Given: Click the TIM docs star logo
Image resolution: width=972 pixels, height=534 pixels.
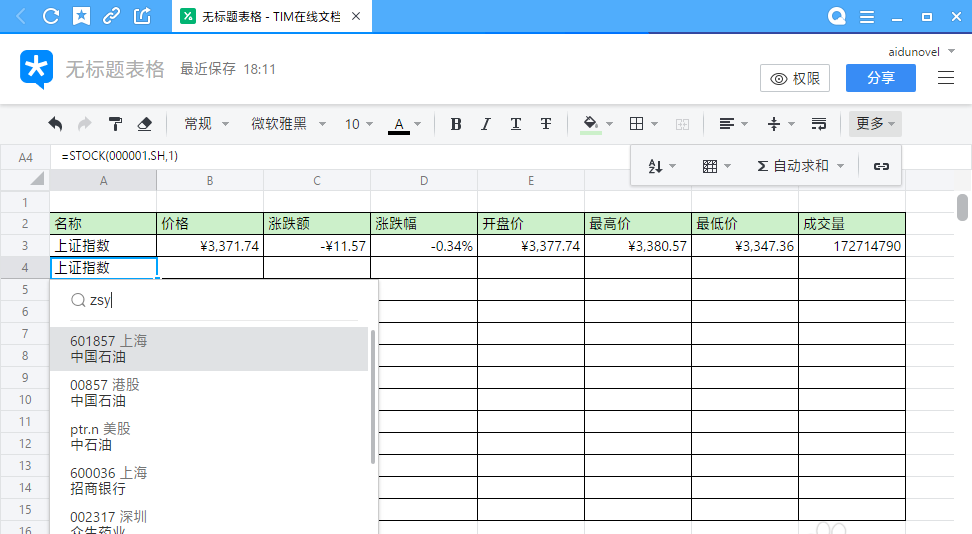Looking at the screenshot, I should [x=36, y=69].
